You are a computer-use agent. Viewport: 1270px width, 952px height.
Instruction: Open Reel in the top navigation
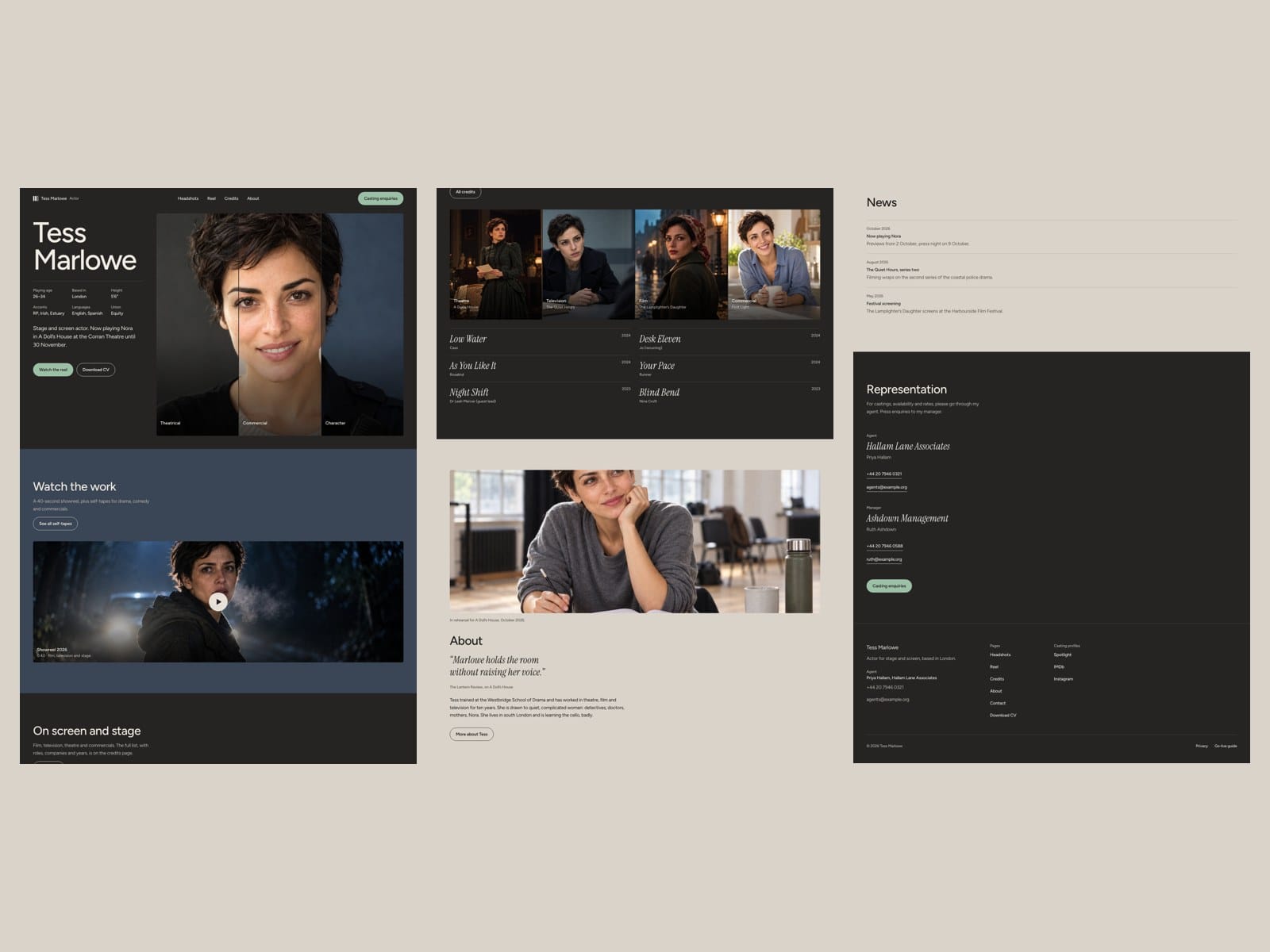tap(211, 198)
